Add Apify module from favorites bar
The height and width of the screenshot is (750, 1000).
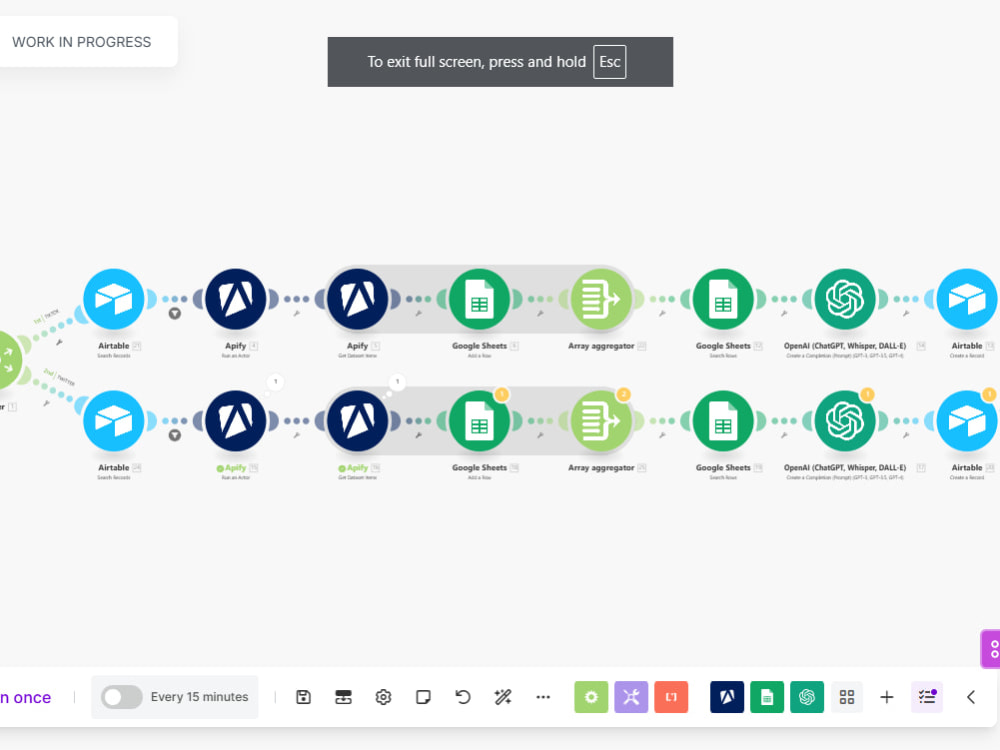point(727,697)
